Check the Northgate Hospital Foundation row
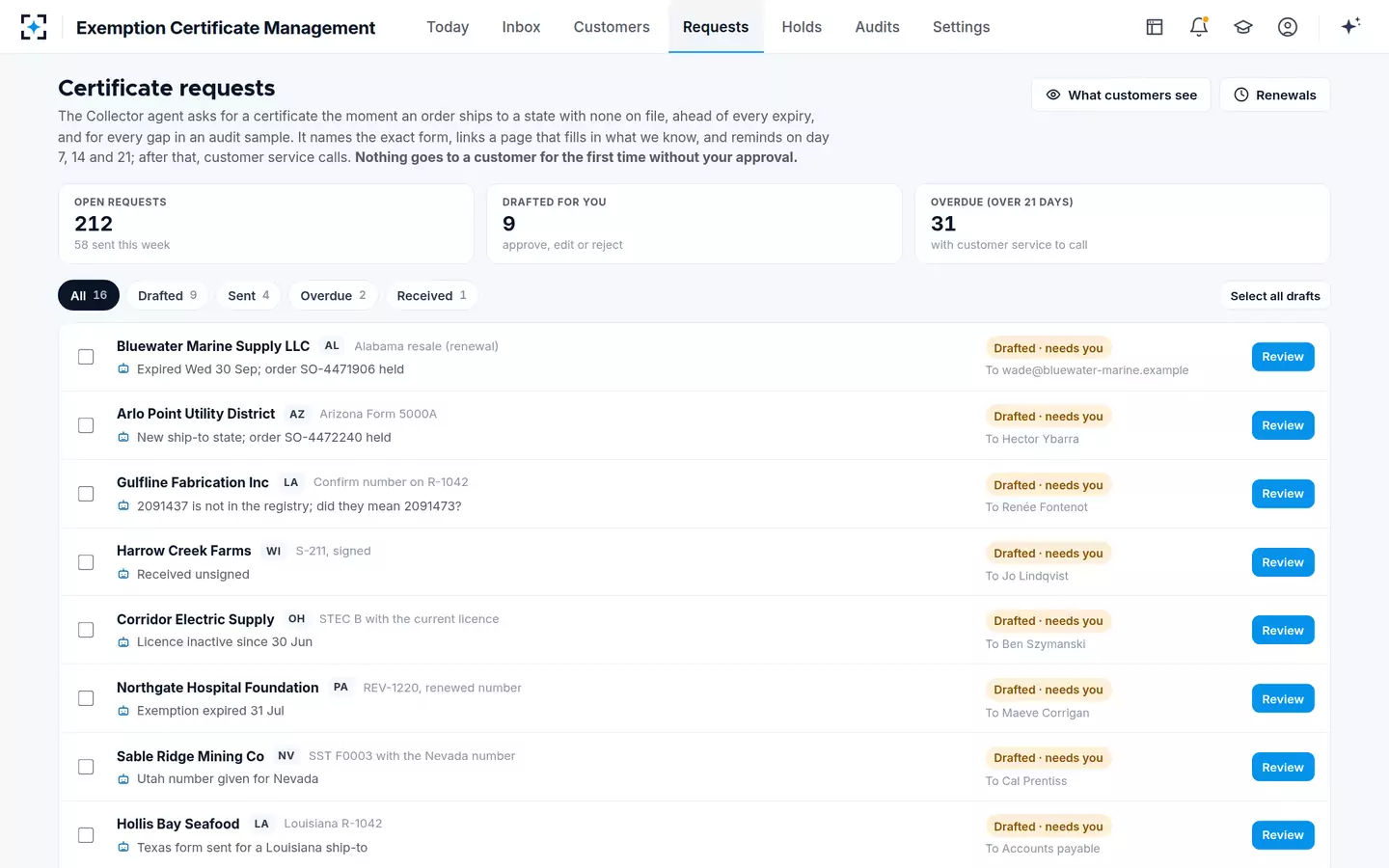1389x868 pixels. 86,698
